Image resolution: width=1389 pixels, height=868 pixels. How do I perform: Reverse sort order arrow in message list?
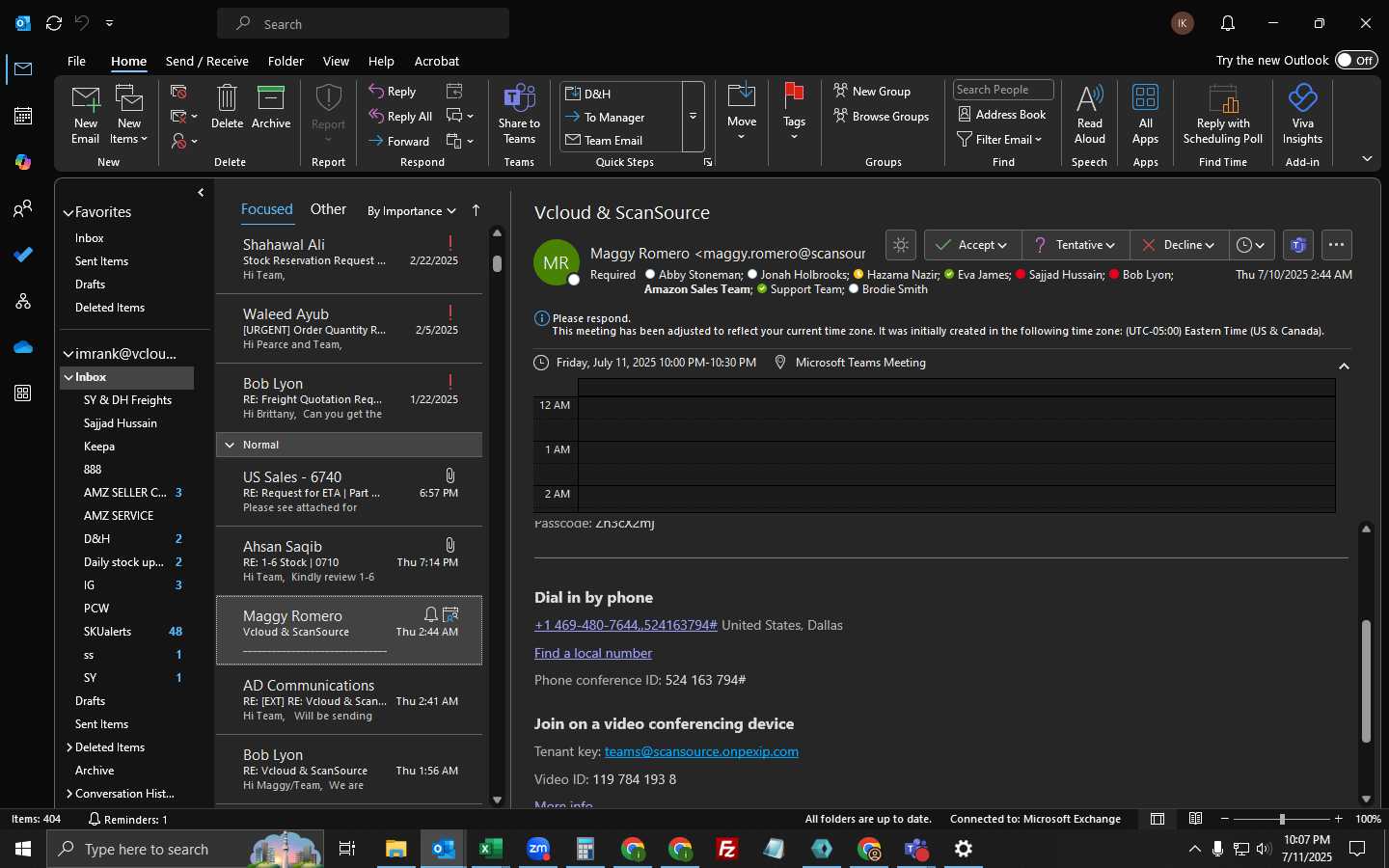tap(476, 210)
